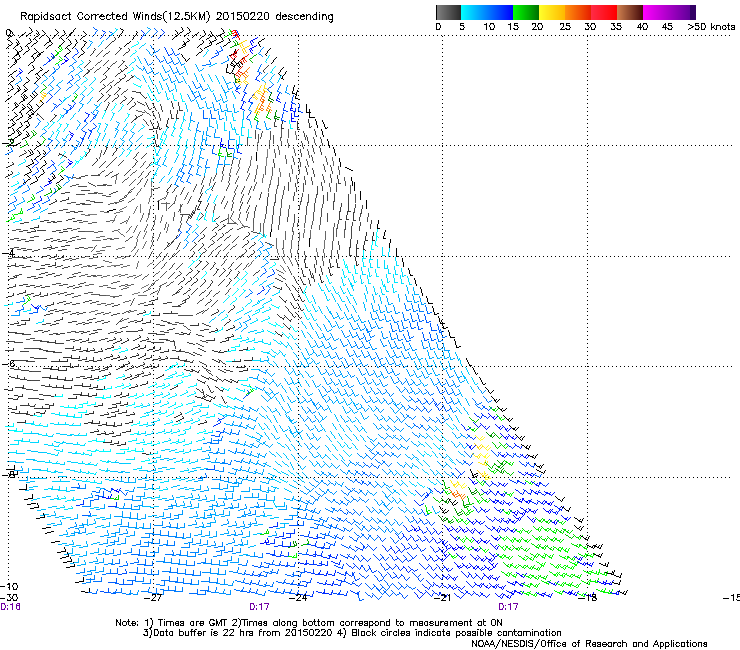740x650 pixels.
Task: Click latitude label '-6' on left axis
Action: pos(8,363)
